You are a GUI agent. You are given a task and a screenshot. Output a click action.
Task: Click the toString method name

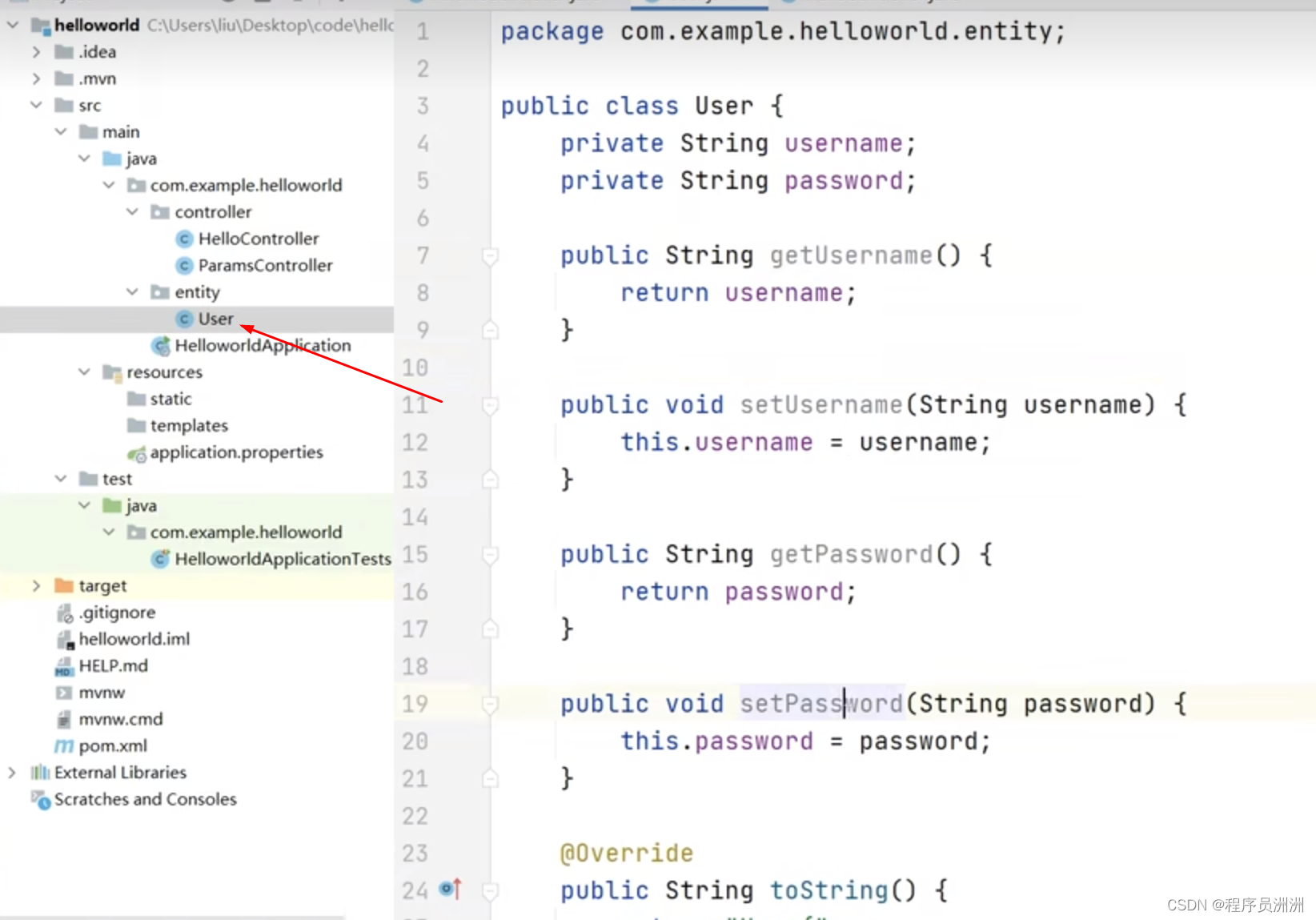[829, 890]
